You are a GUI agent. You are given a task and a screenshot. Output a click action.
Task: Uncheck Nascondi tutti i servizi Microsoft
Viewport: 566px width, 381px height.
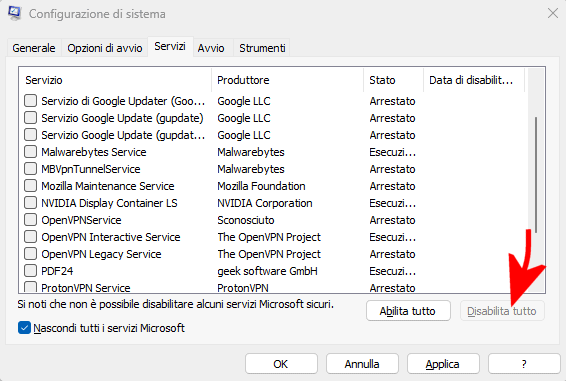(x=24, y=328)
